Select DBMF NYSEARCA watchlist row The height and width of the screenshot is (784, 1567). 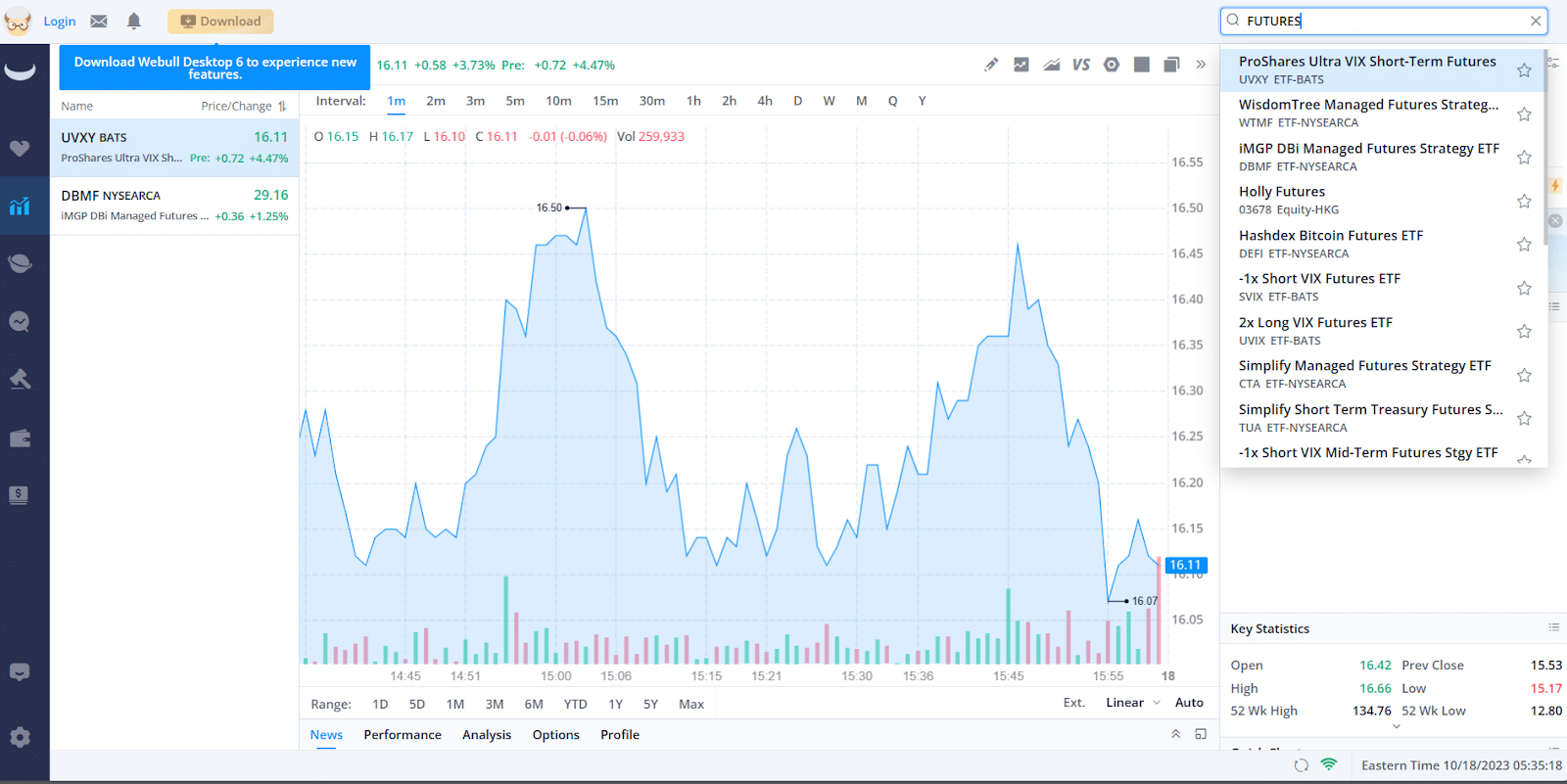click(x=174, y=206)
